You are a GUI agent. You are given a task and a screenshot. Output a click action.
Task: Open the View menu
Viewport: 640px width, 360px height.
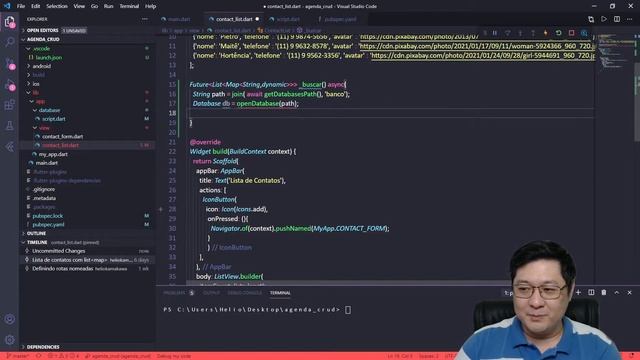(79, 6)
